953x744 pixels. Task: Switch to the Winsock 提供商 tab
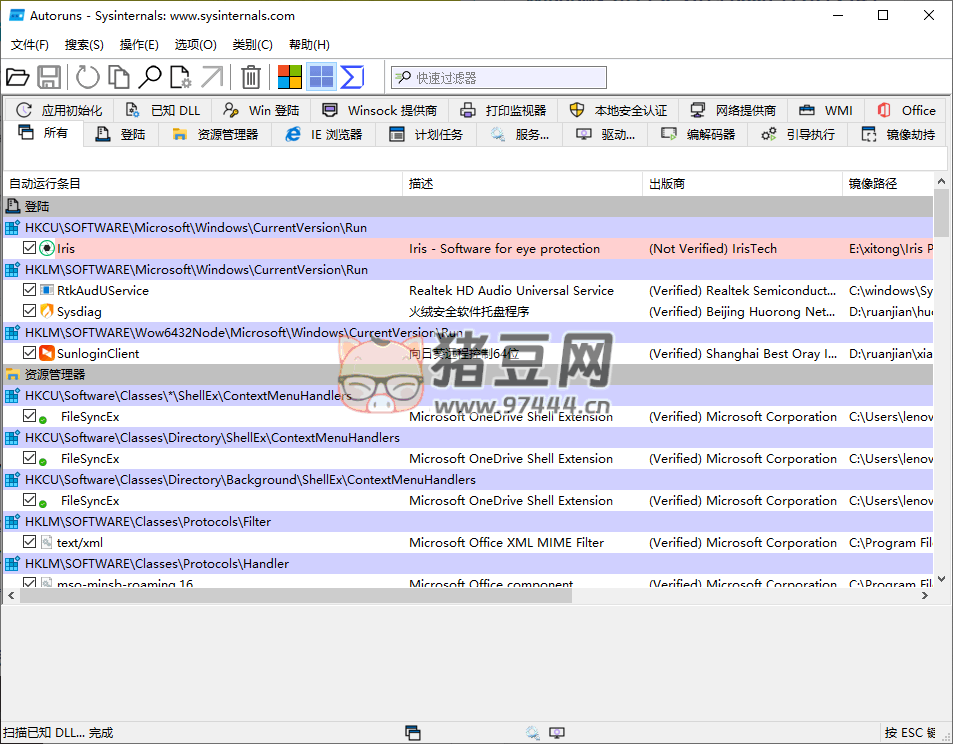[x=380, y=110]
